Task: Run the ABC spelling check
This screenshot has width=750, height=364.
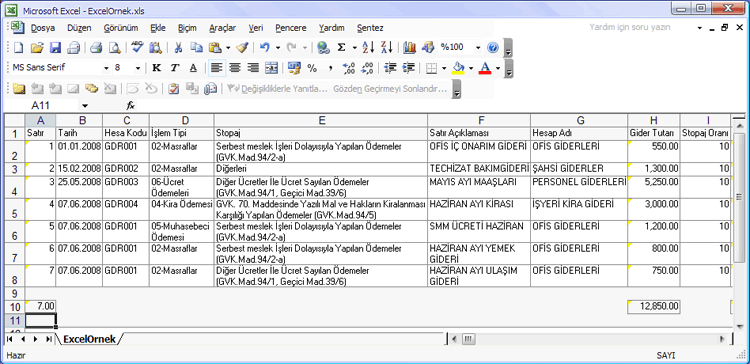Action: click(x=138, y=47)
